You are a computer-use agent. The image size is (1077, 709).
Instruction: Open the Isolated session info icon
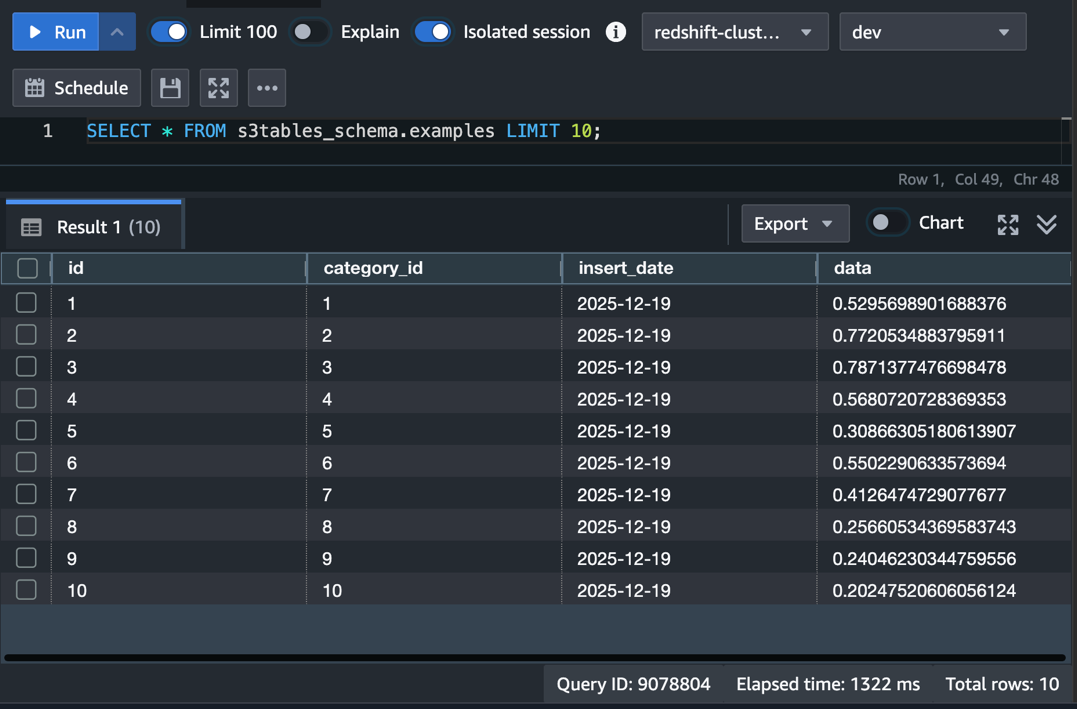pyautogui.click(x=615, y=32)
